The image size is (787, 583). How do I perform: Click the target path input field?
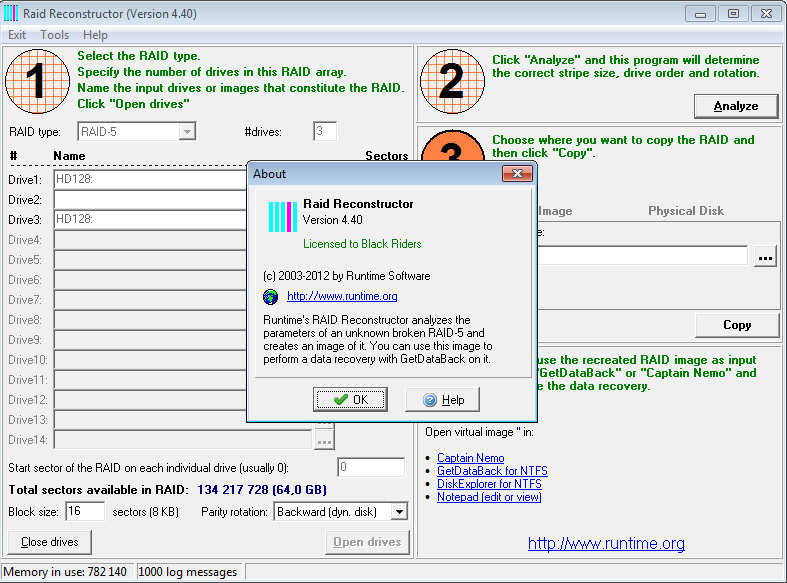(642, 256)
